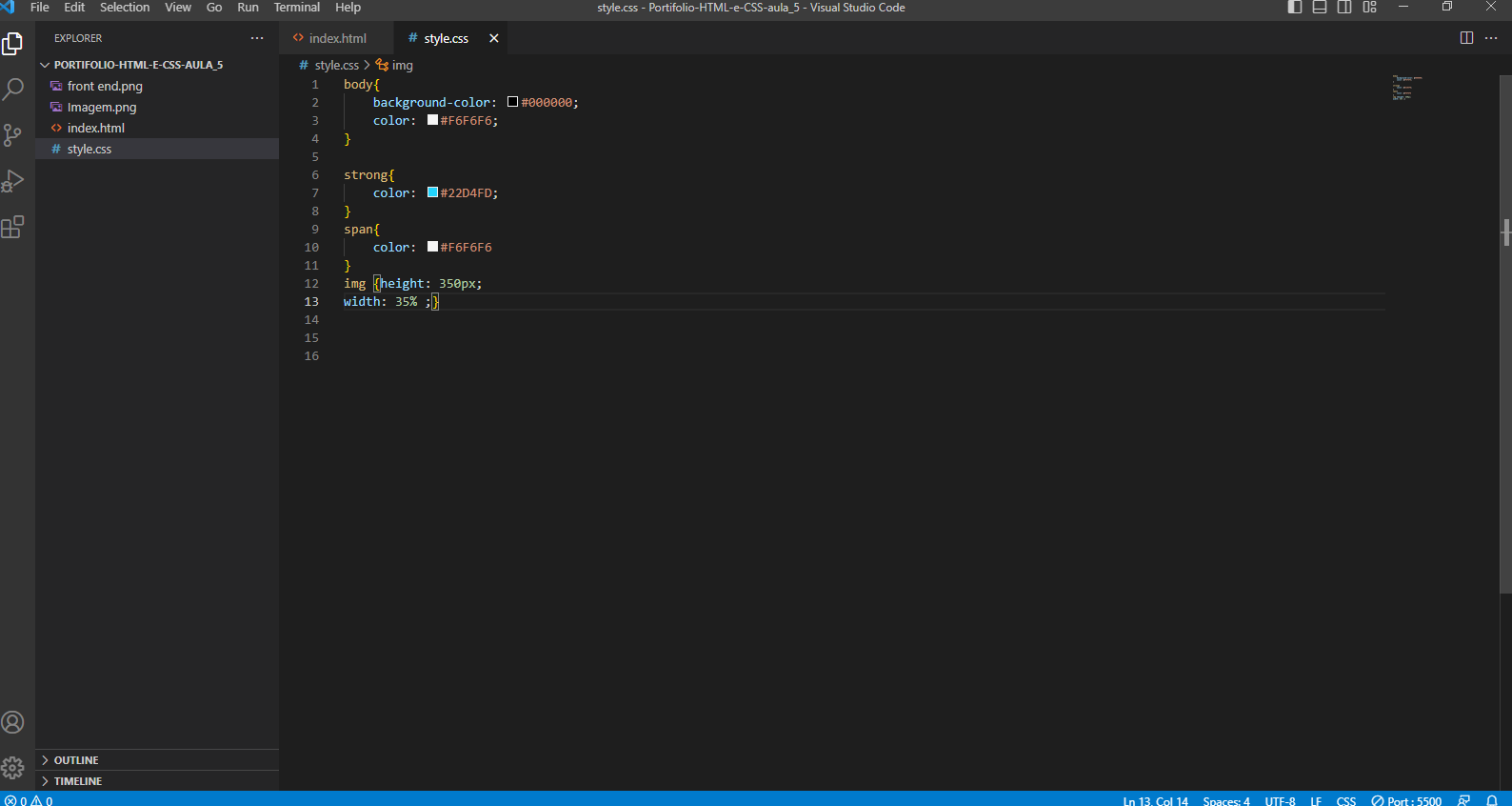This screenshot has height=806, width=1512.
Task: Click the Port 5500 Live Server status
Action: click(1406, 800)
